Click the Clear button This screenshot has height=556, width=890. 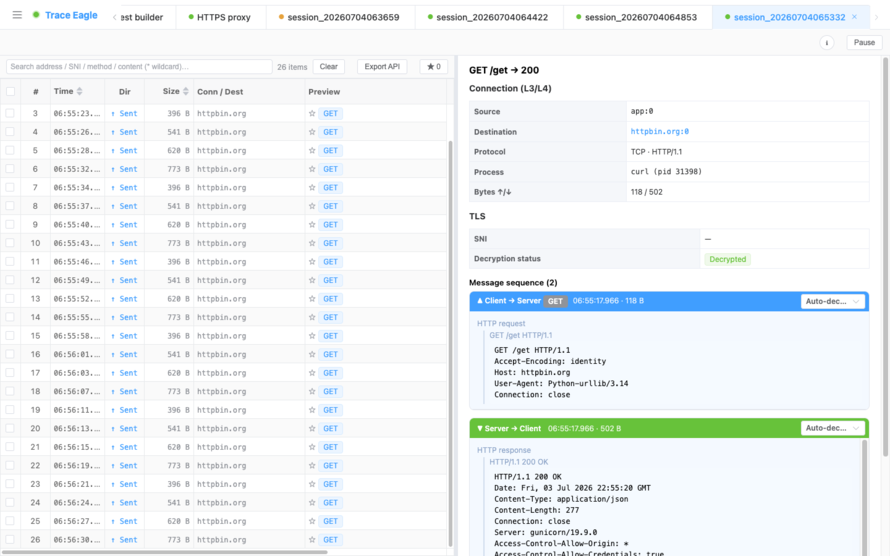pos(329,67)
